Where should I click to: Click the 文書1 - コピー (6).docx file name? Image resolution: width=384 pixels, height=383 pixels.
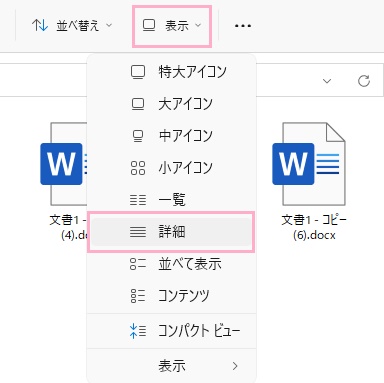pyautogui.click(x=314, y=227)
